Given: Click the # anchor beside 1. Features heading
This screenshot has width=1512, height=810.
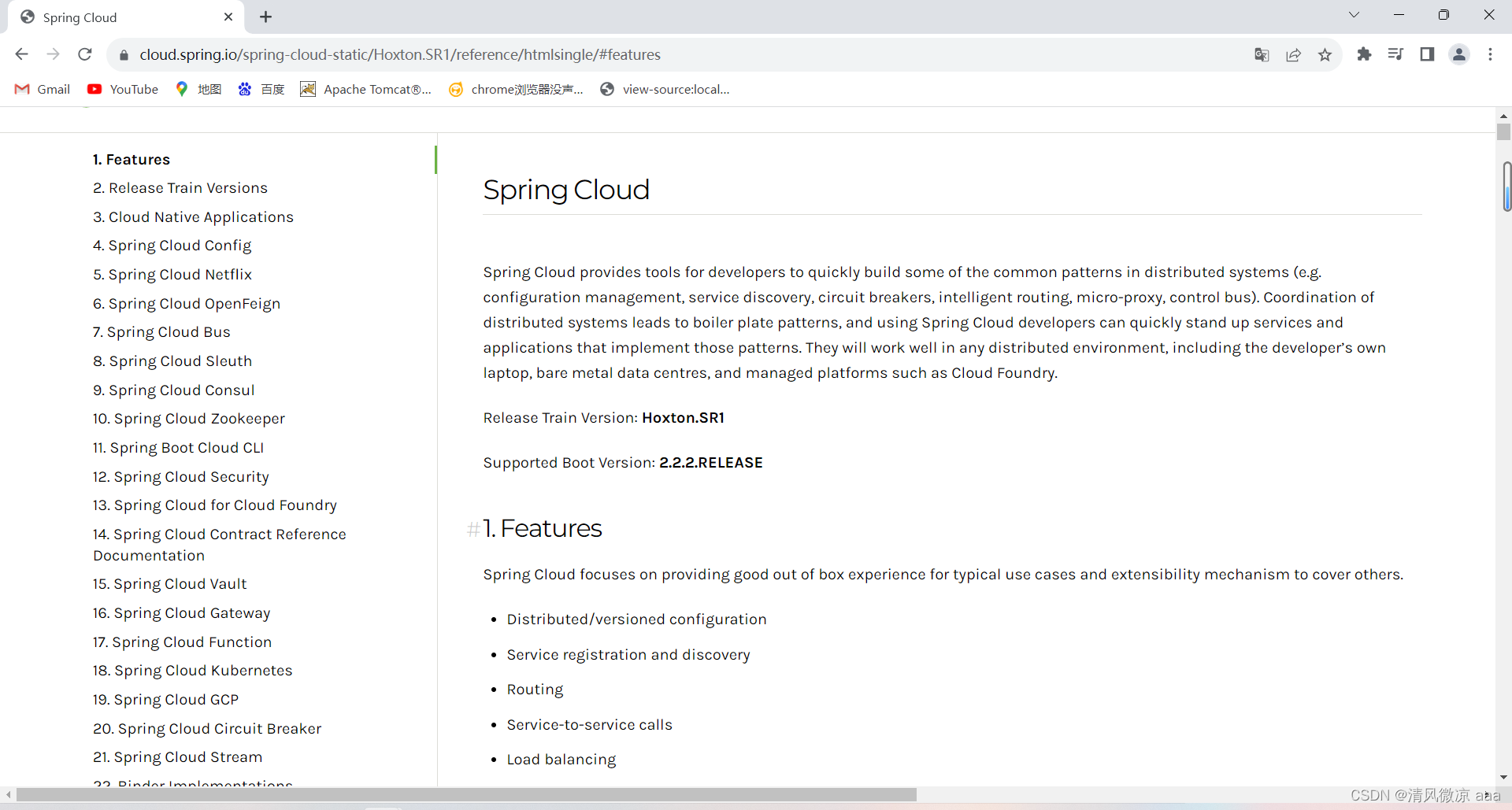Looking at the screenshot, I should pos(473,529).
